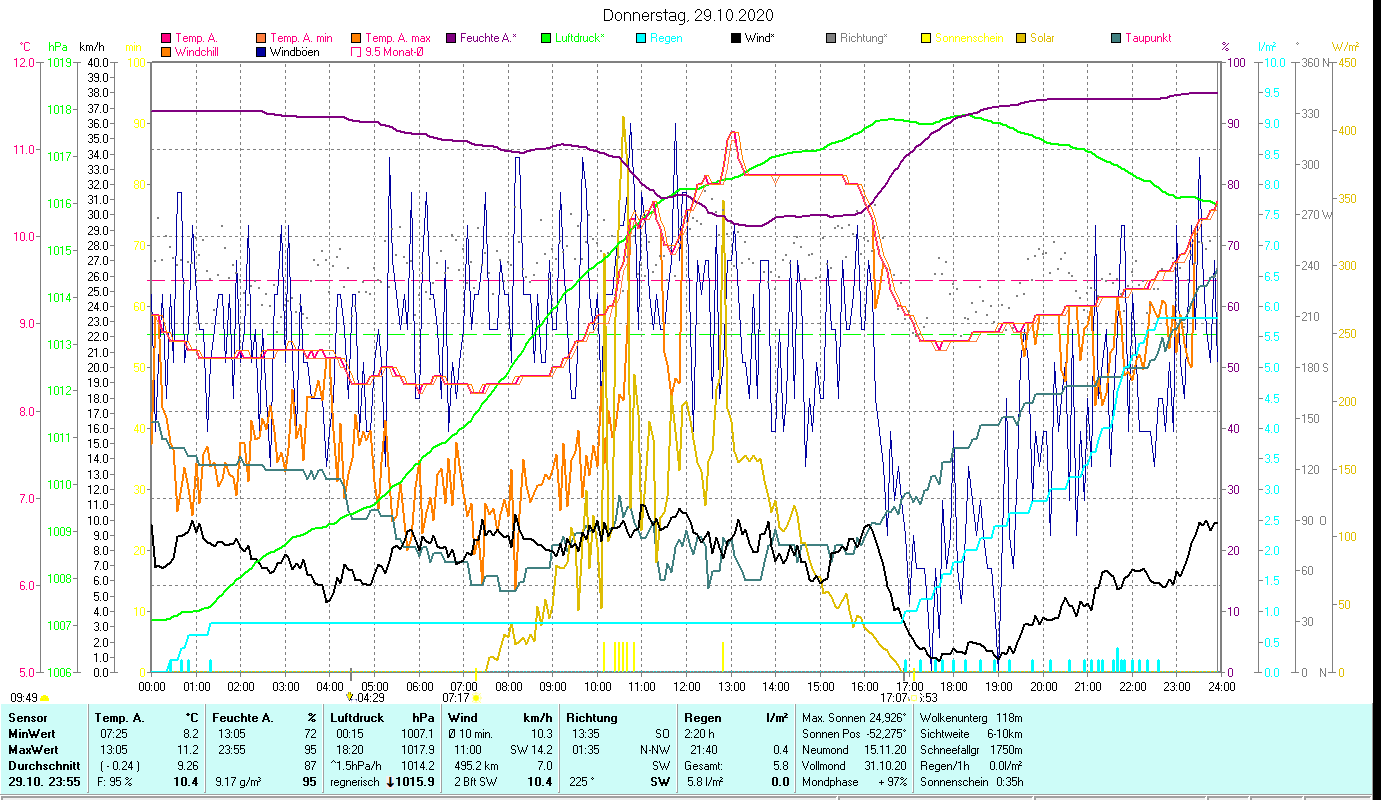Click the chart title 'Donnerstag, 29.10.2020'
The width and height of the screenshot is (1381, 800).
[689, 16]
